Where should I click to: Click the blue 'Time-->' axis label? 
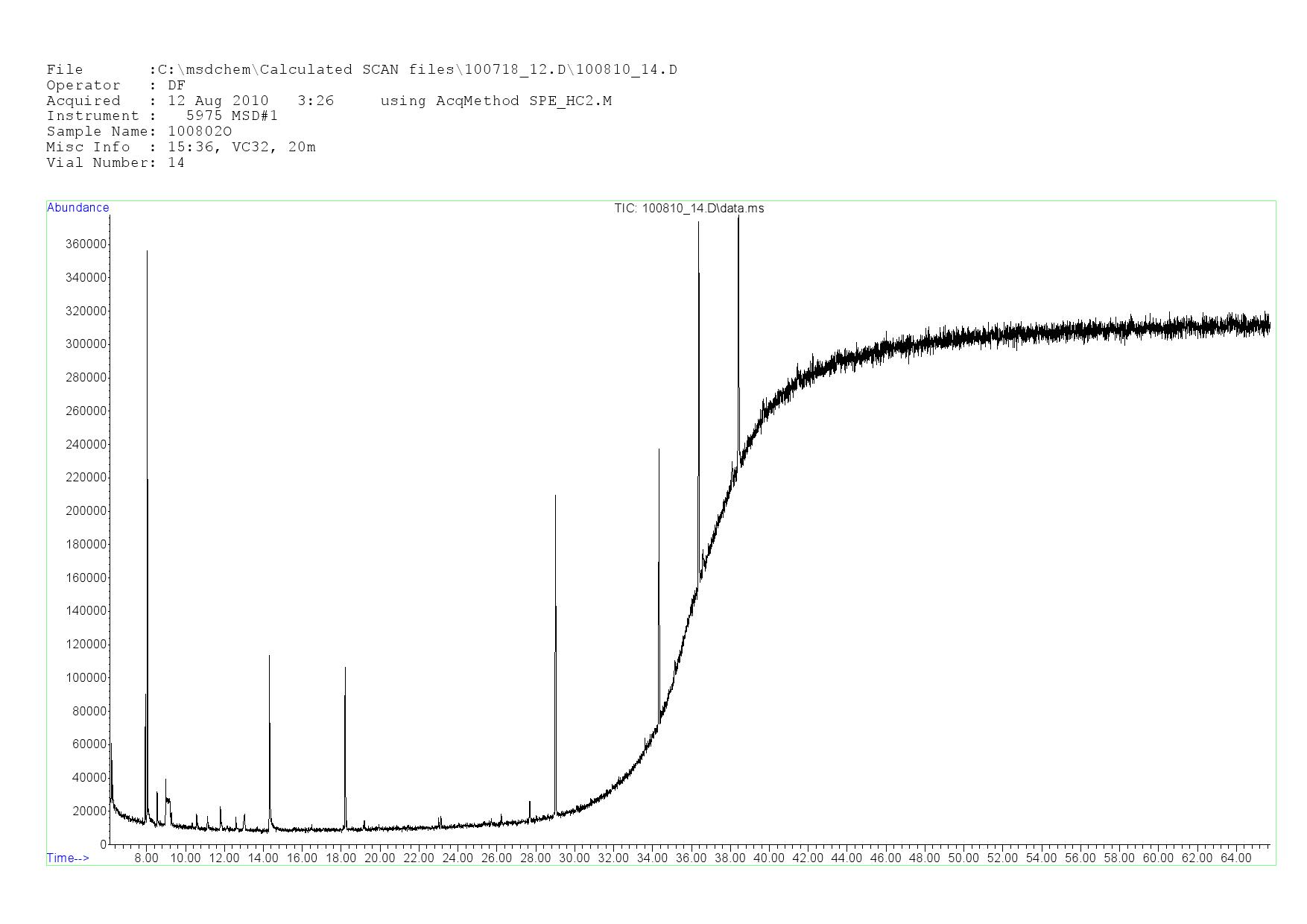[68, 858]
